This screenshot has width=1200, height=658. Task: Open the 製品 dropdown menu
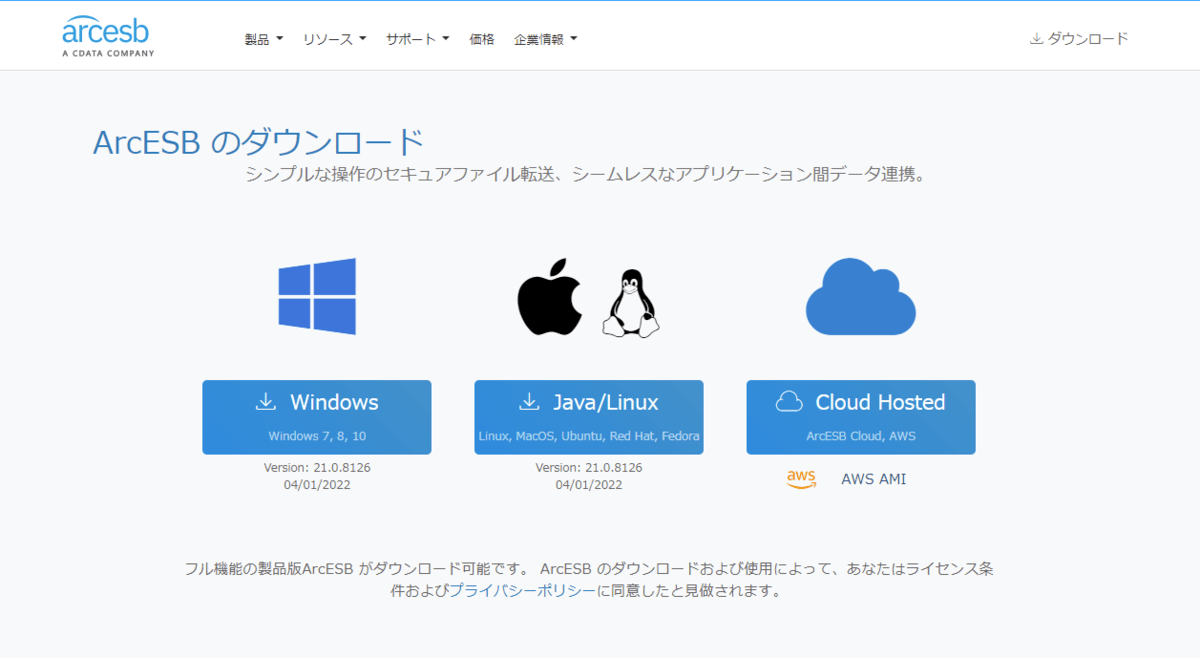point(264,39)
